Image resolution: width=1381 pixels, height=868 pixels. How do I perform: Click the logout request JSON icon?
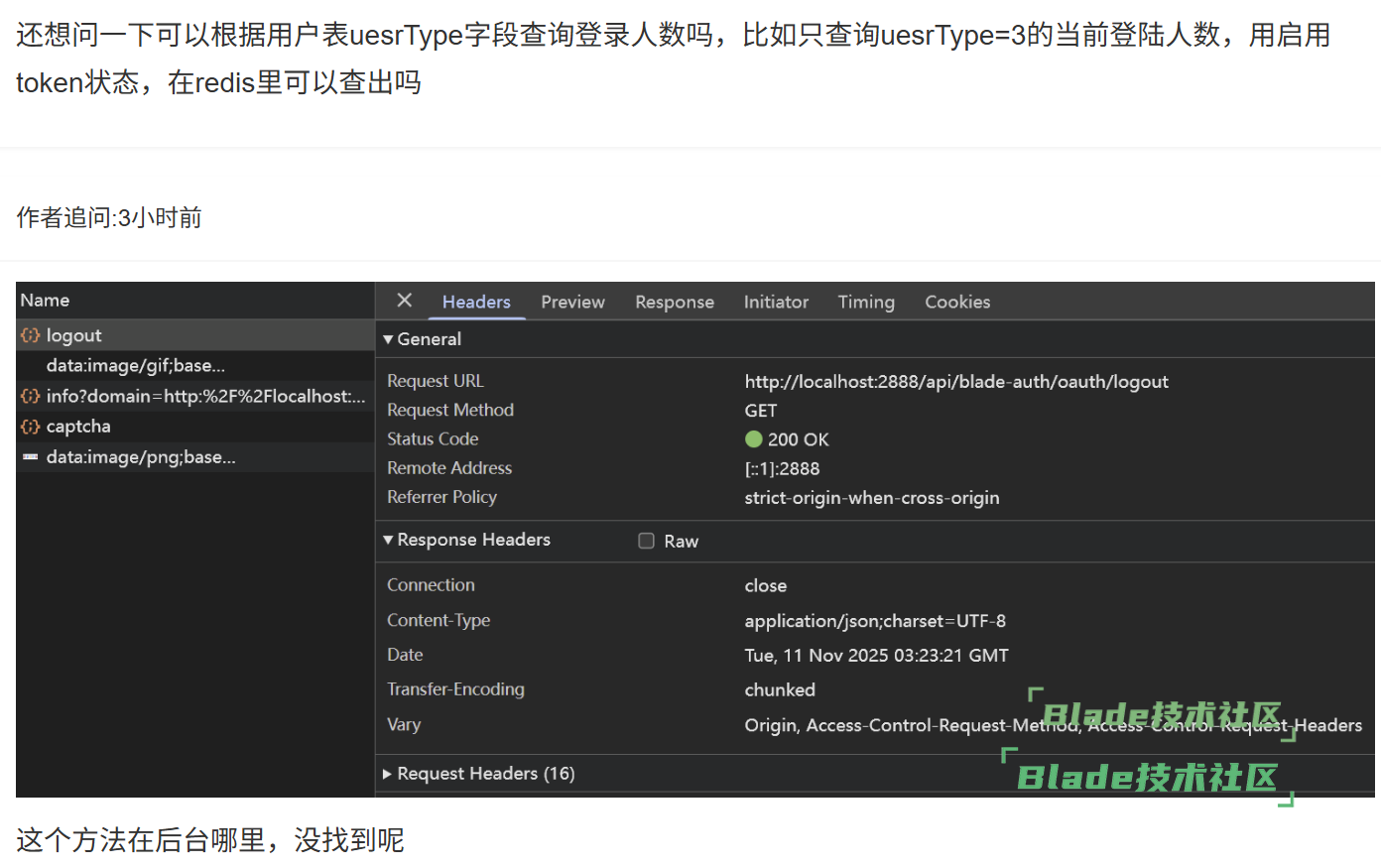(x=31, y=336)
